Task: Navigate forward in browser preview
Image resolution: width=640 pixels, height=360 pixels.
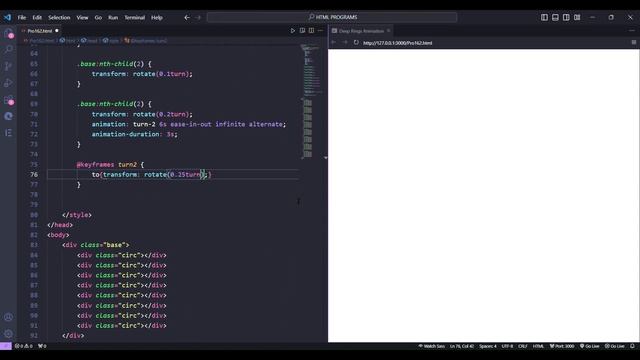Action: 345,42
